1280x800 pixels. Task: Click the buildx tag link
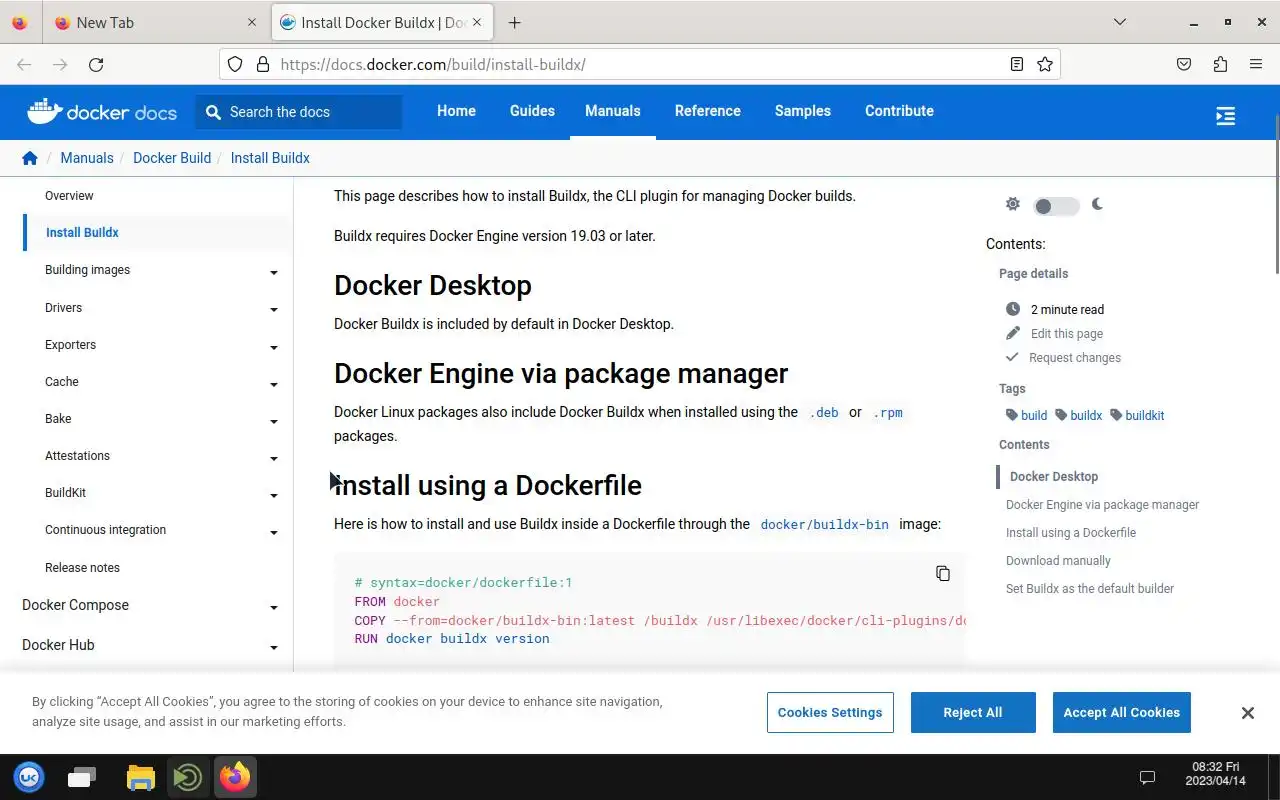[x=1078, y=415]
